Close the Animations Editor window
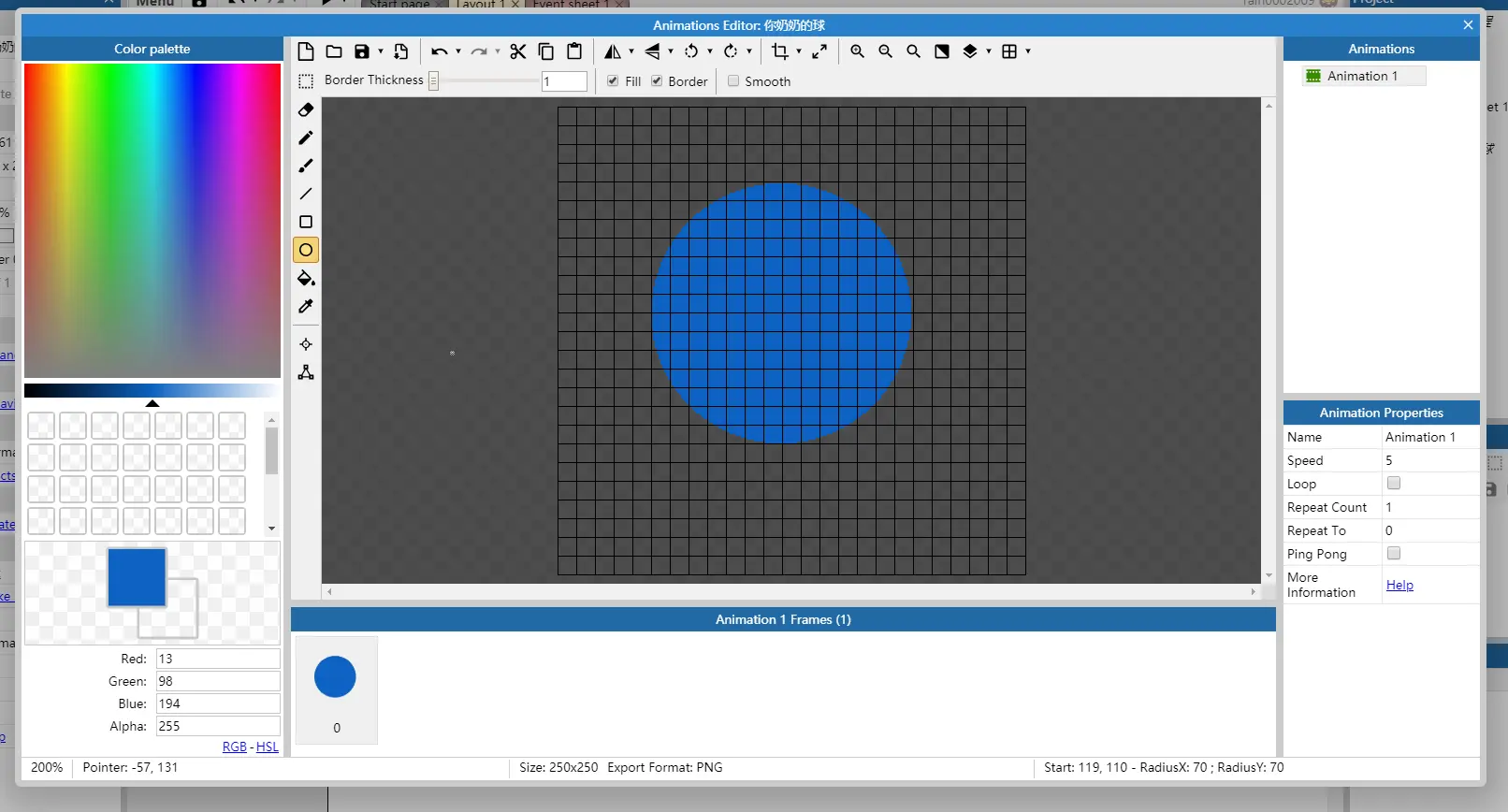The height and width of the screenshot is (812, 1508). point(1468,25)
